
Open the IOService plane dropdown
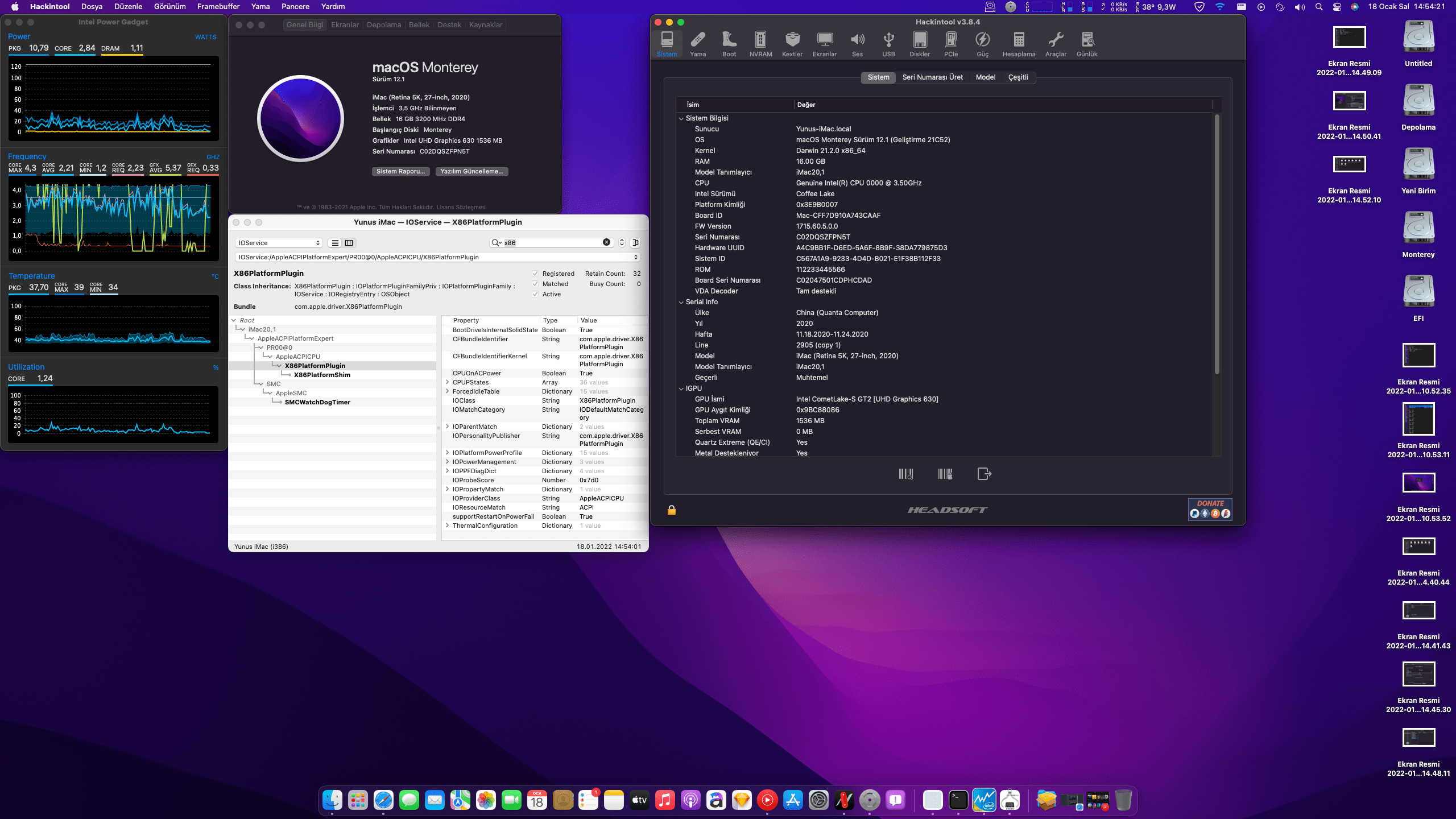pyautogui.click(x=279, y=243)
